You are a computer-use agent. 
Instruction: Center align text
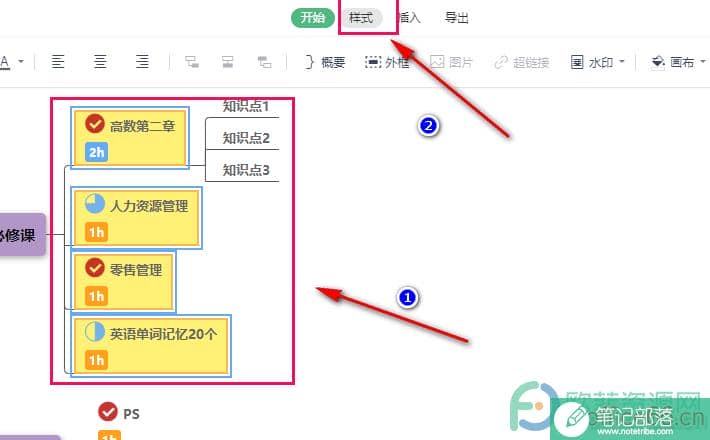tap(100, 61)
